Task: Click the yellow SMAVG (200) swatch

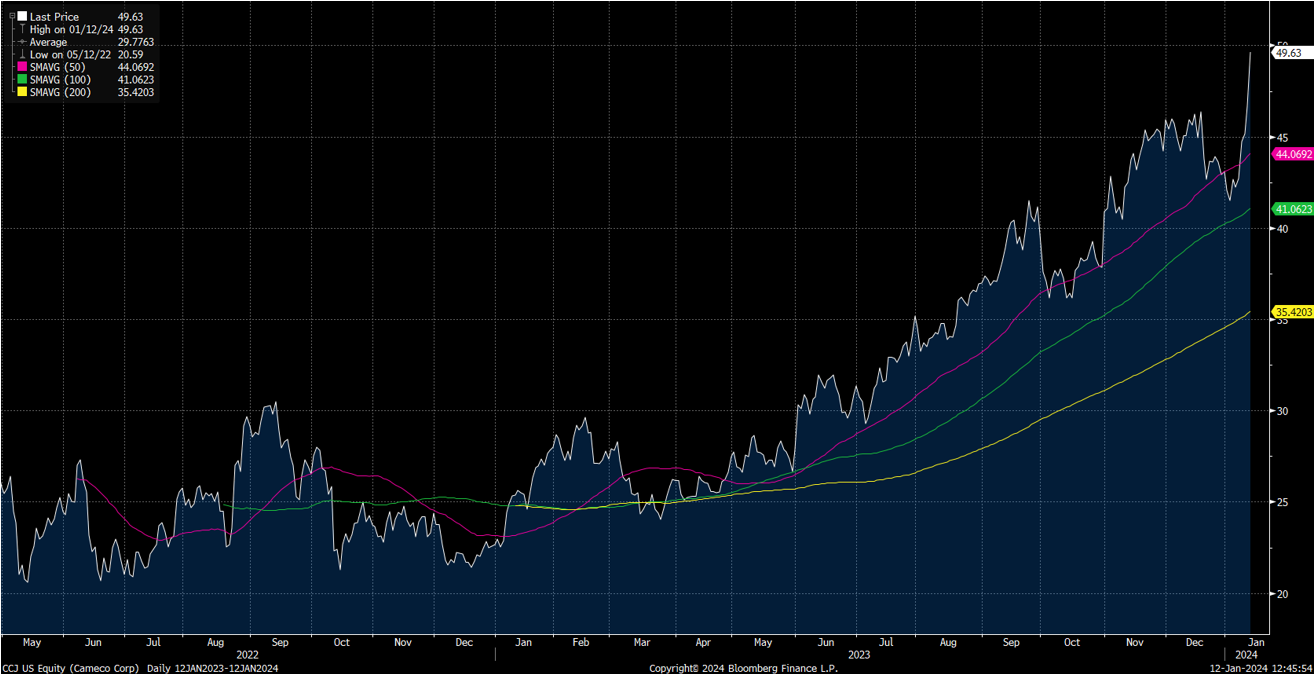Action: (x=22, y=92)
